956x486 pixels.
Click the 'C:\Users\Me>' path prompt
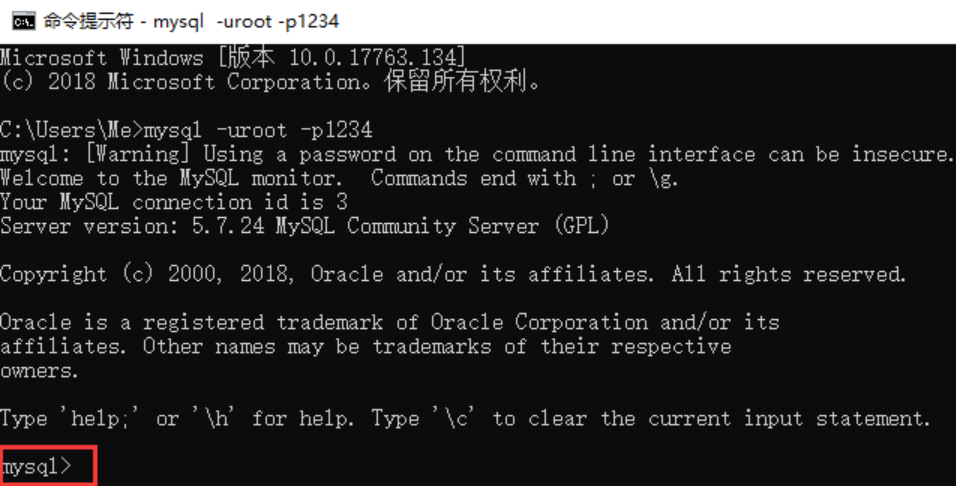point(71,130)
